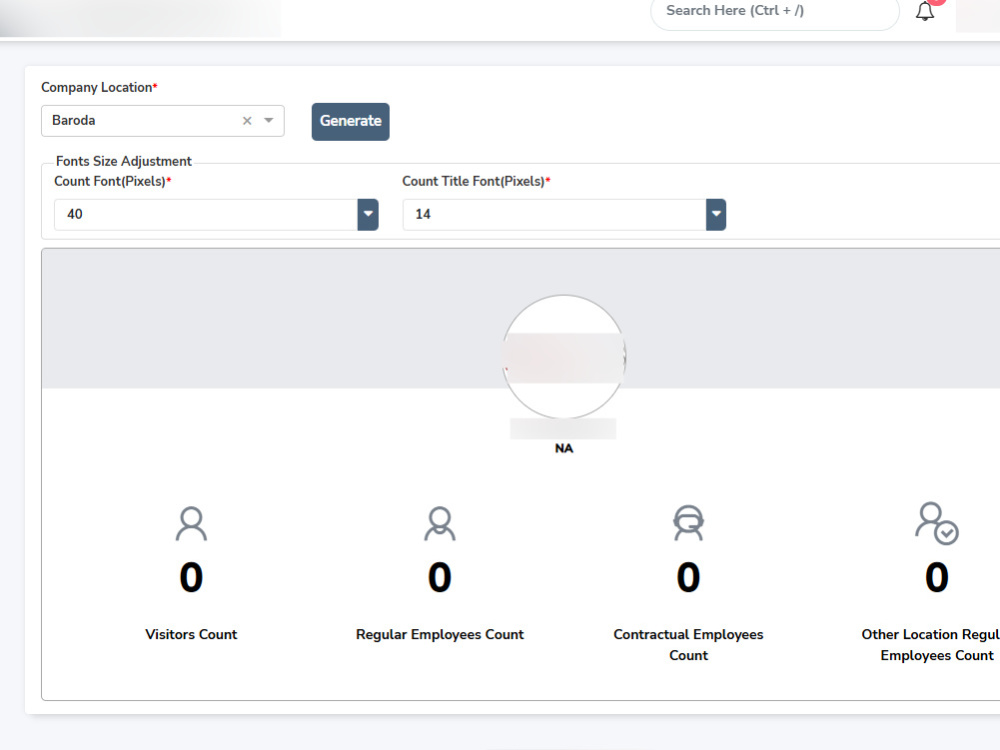Click the Count Title Font field showing 14
The height and width of the screenshot is (750, 1000).
pyautogui.click(x=554, y=214)
